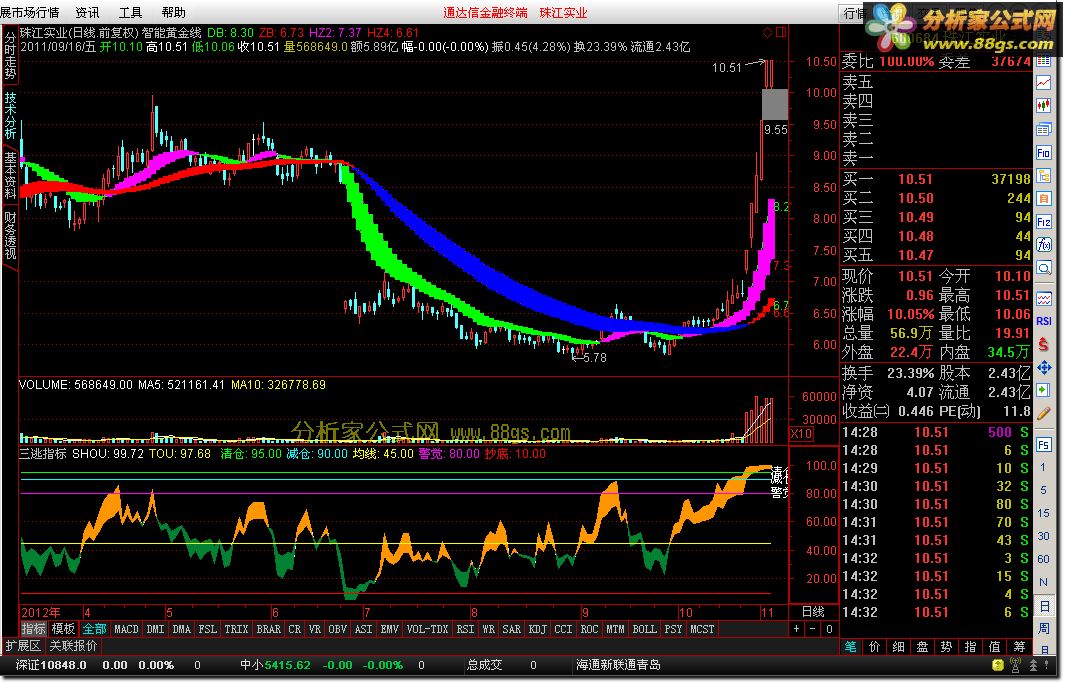Viewport: 1065px width, 683px height.
Task: Select the 盘 tab in quote panel
Action: tap(922, 647)
